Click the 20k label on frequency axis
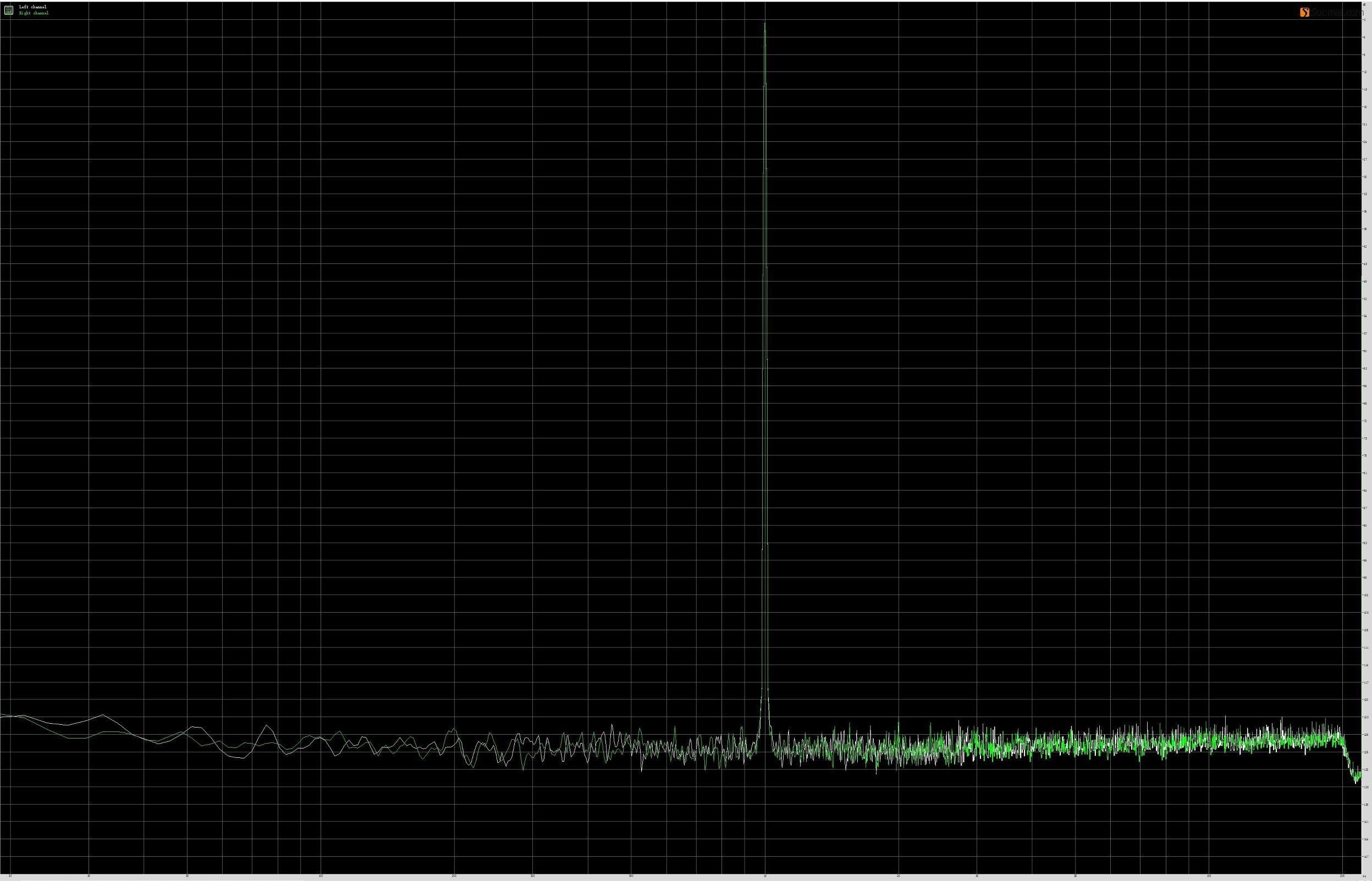 tap(1342, 876)
